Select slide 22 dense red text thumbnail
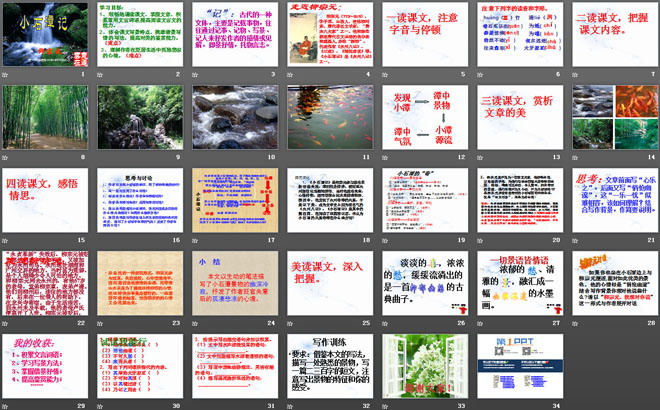The height and width of the screenshot is (410, 660). point(45,283)
